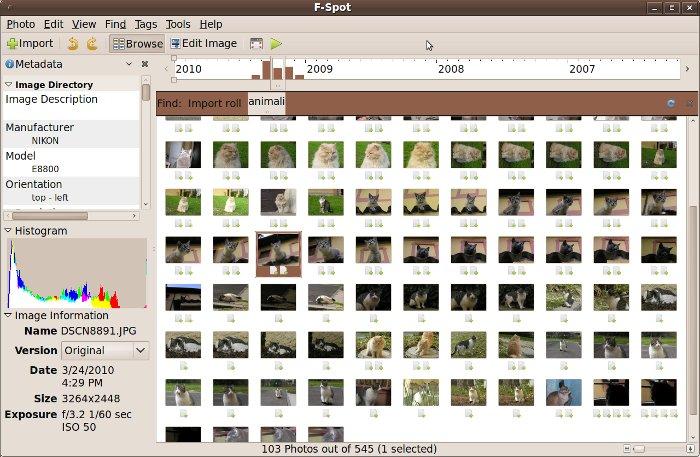
Task: Click the tallest bar in the 2010 timeline
Action: point(266,70)
